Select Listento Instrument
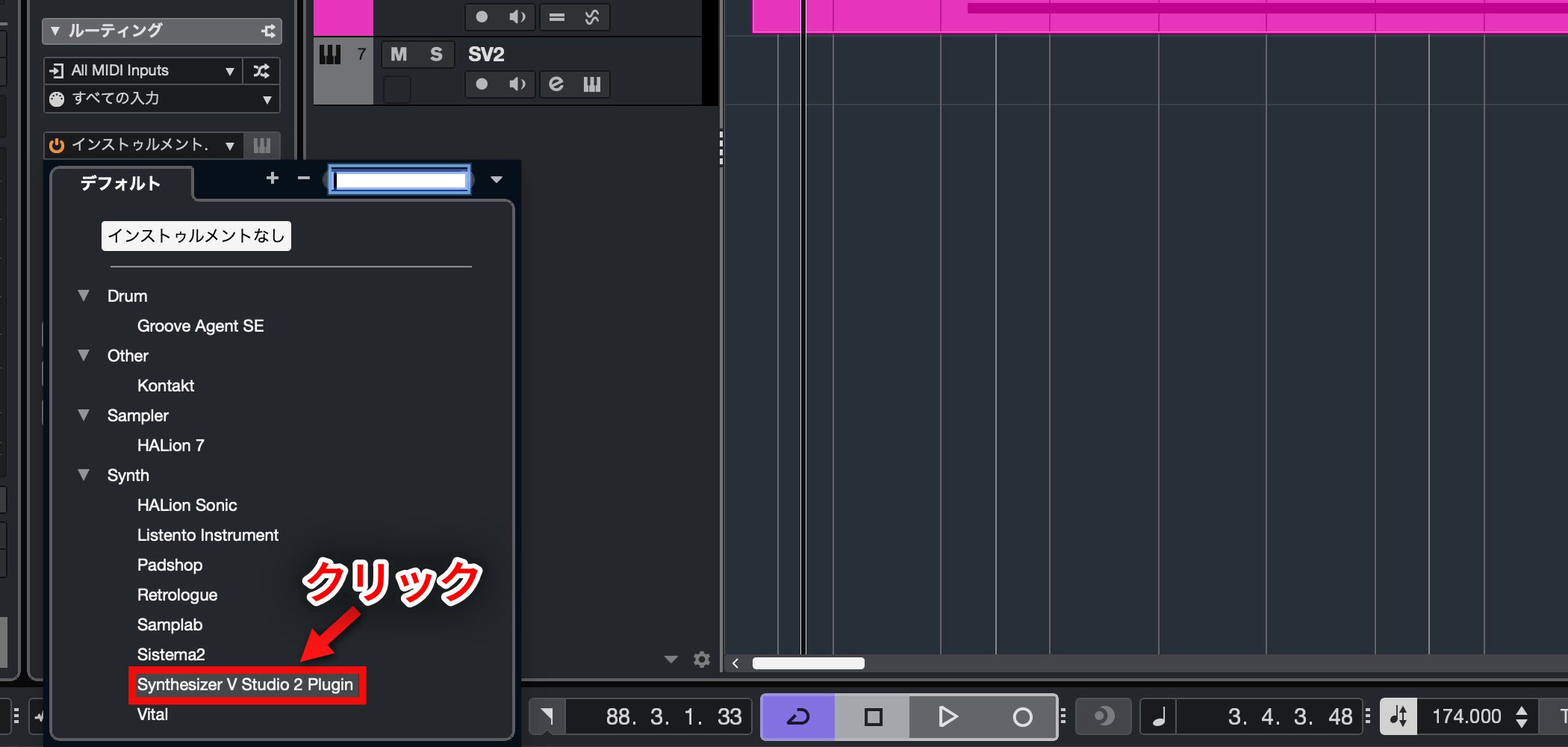Viewport: 1568px width, 747px height. click(208, 535)
